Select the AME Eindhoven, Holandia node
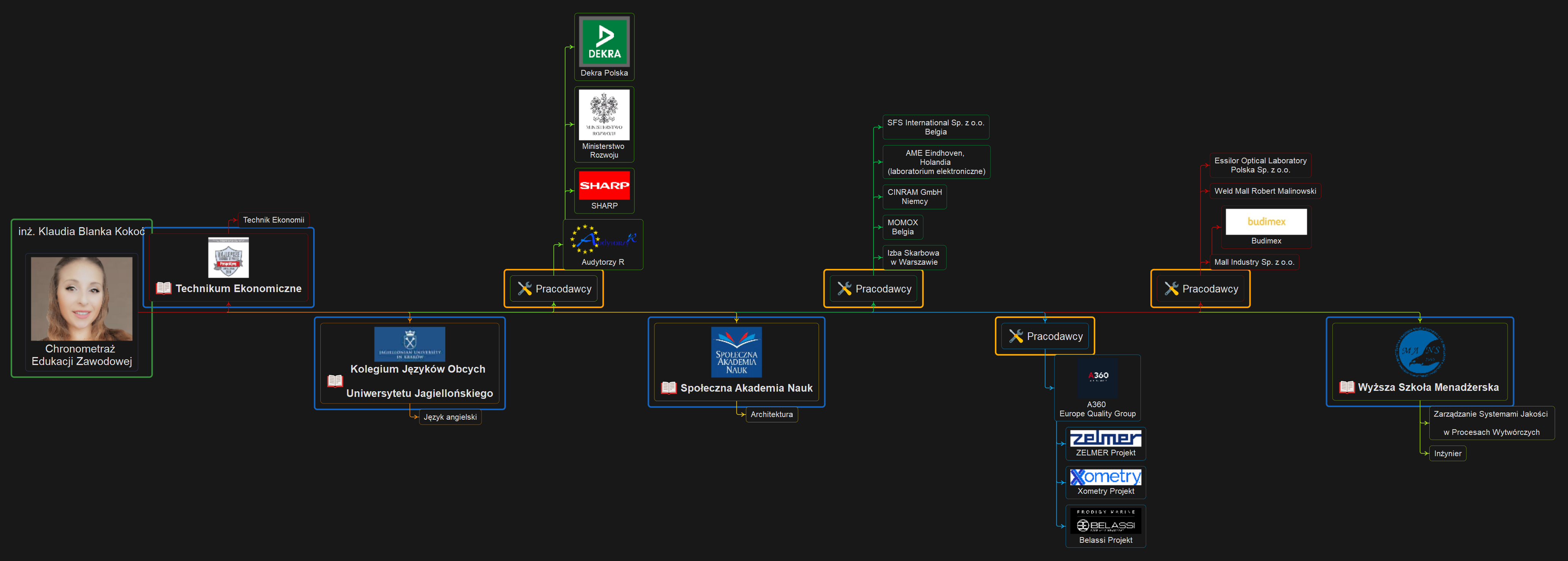 [936, 162]
